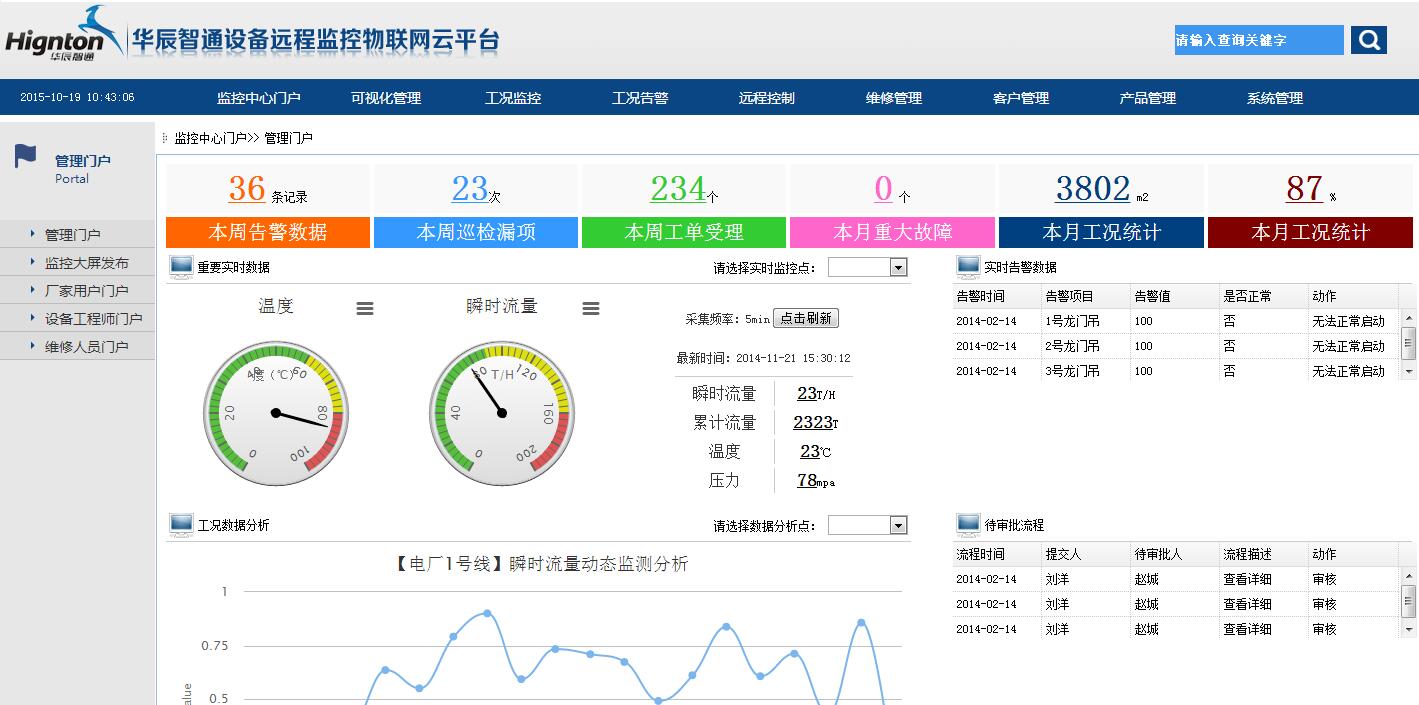Click 审核 in the first approval row
Image resolution: width=1419 pixels, height=705 pixels.
(1324, 578)
